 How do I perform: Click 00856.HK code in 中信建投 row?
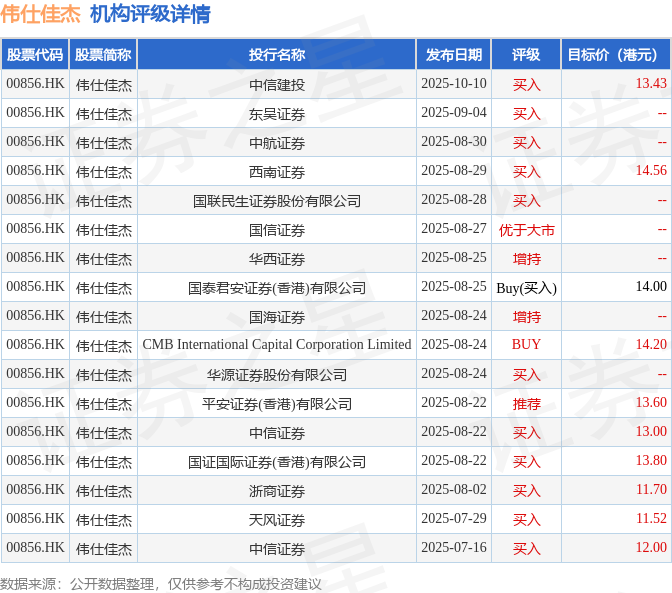tap(35, 83)
